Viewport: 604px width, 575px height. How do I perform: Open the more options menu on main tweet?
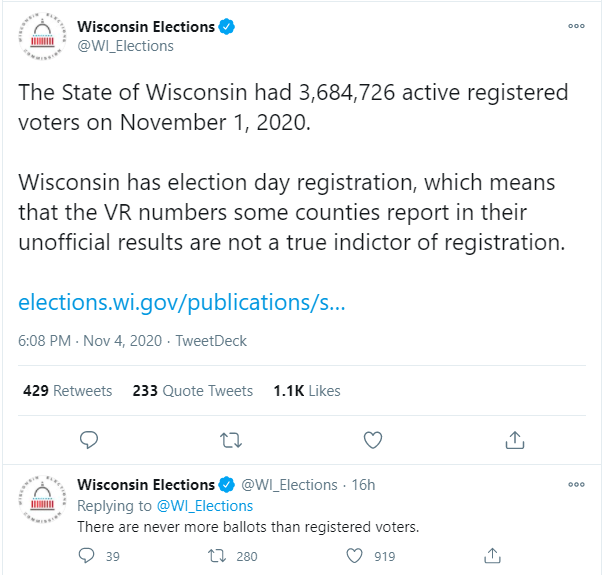(x=576, y=26)
